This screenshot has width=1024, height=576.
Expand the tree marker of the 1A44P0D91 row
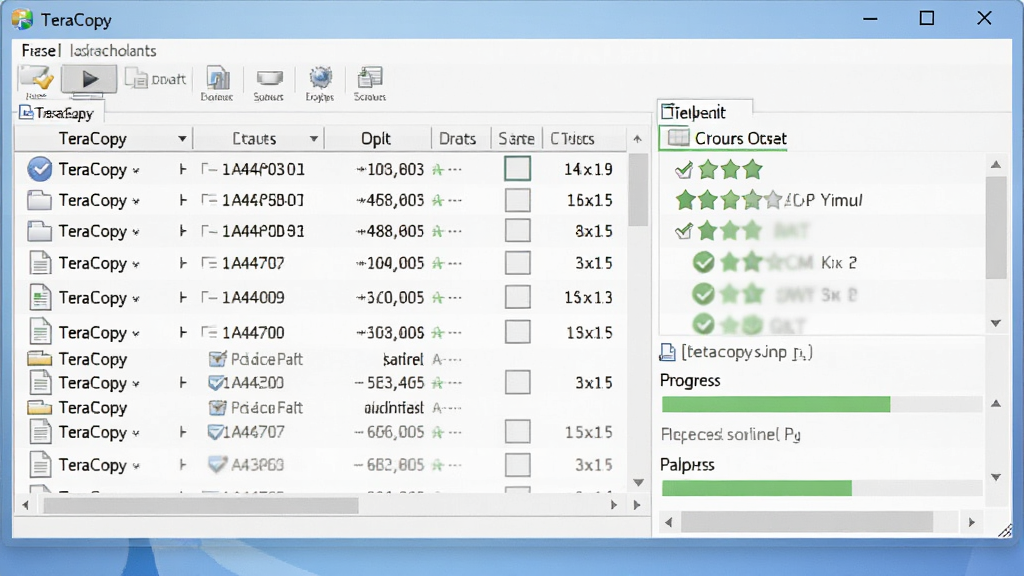pyautogui.click(x=183, y=231)
